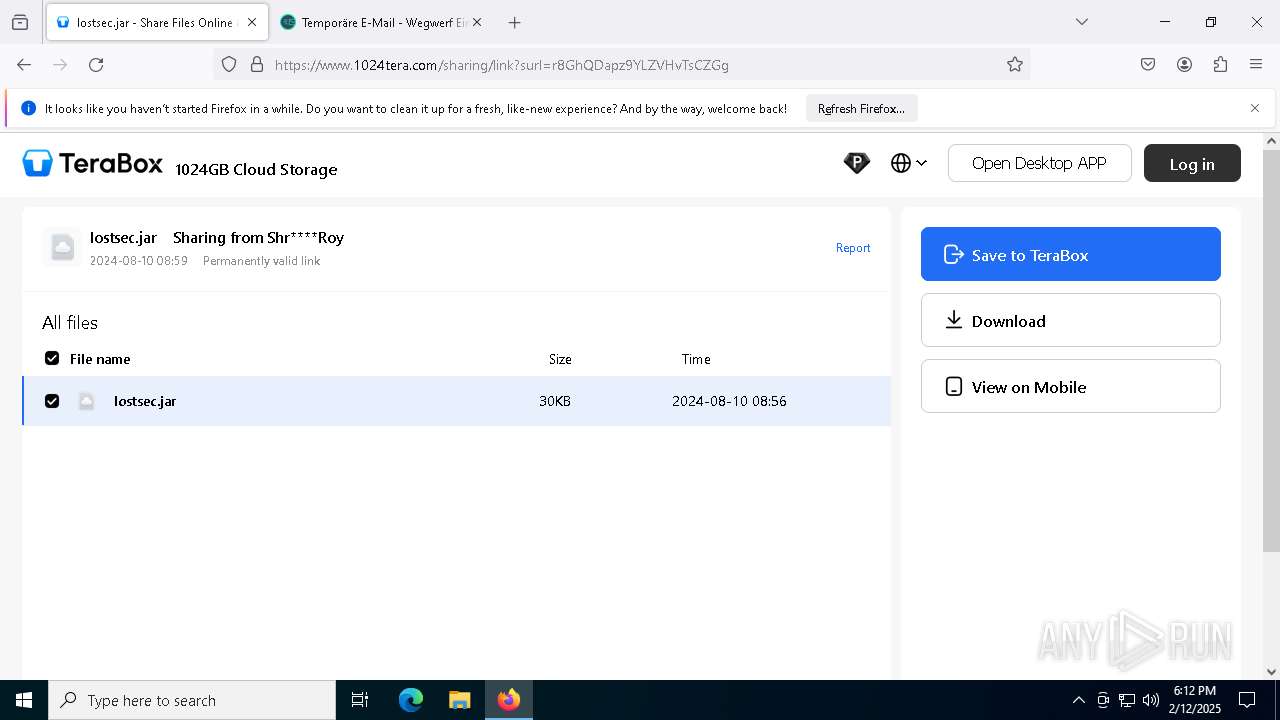The height and width of the screenshot is (720, 1280).
Task: Click the header cloud file thumbnail
Action: (x=62, y=247)
